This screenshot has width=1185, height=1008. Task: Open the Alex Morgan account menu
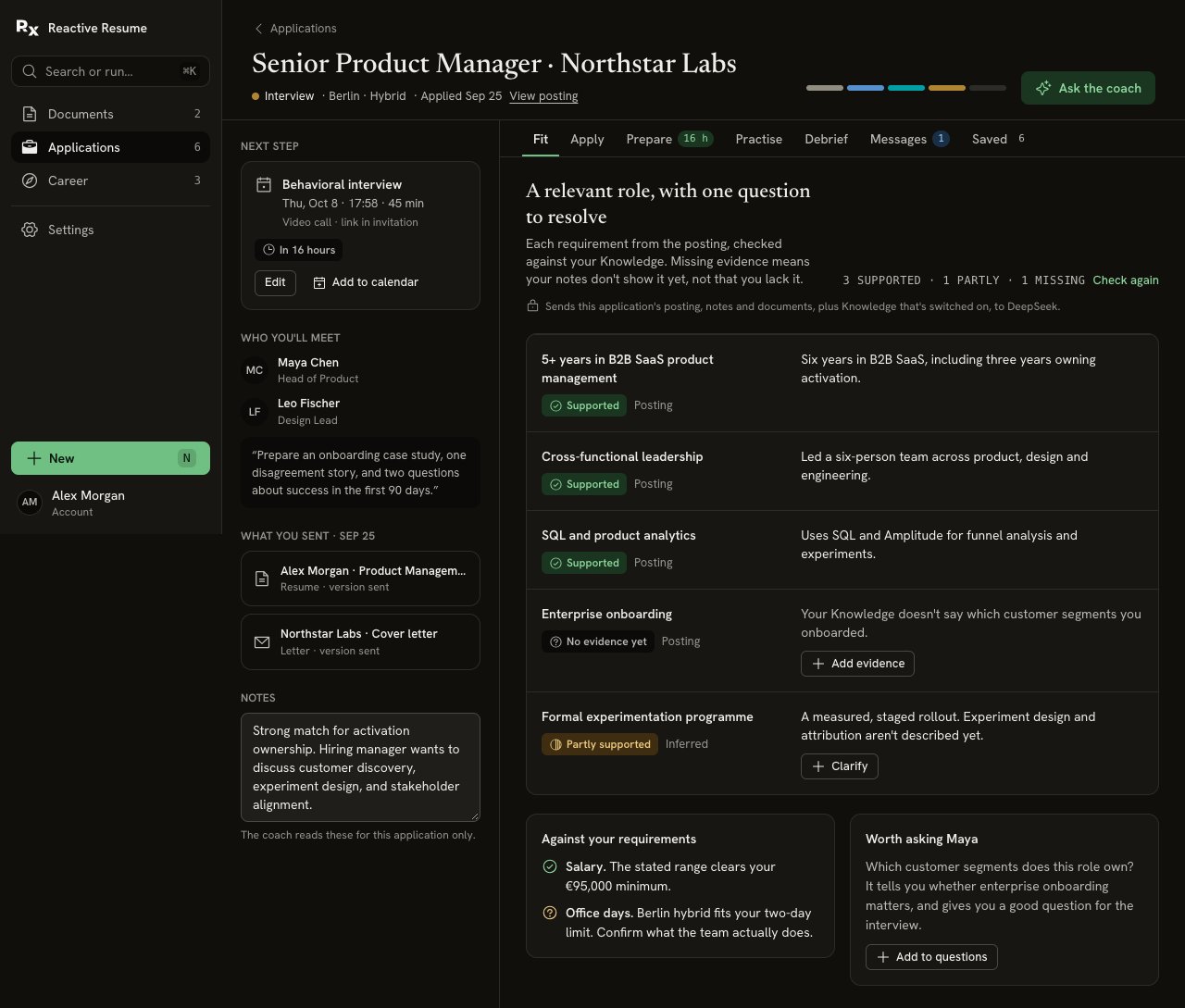pyautogui.click(x=110, y=503)
